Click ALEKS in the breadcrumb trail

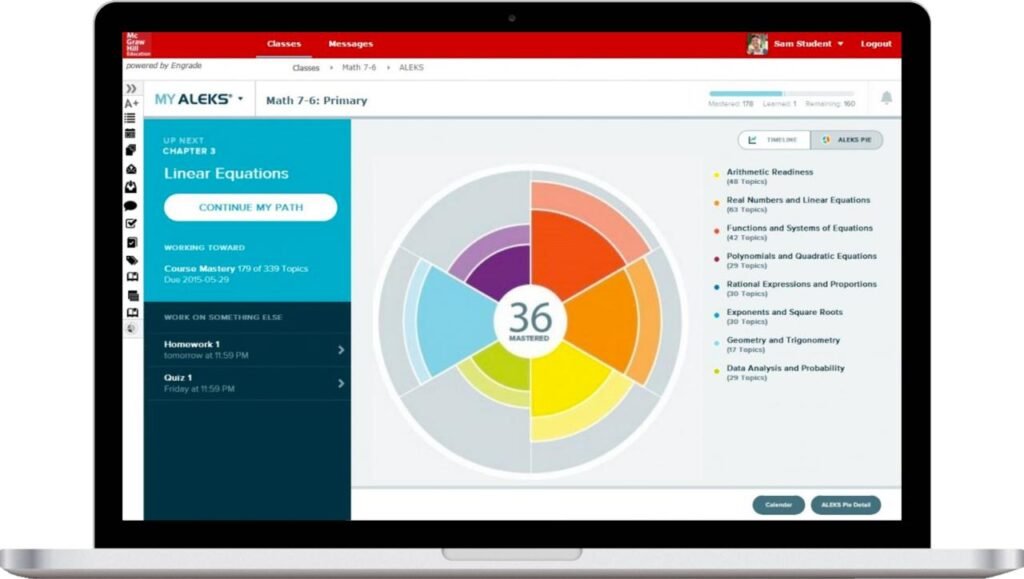(411, 67)
